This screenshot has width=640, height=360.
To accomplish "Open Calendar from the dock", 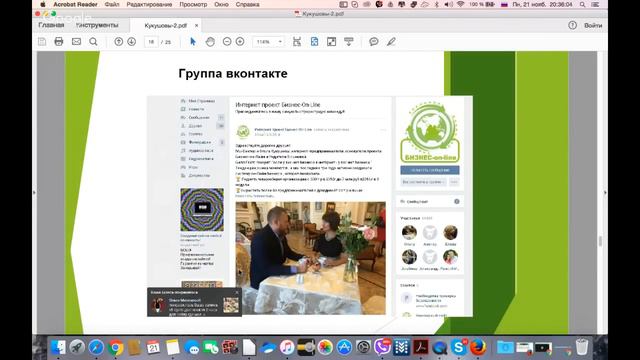I will click(x=153, y=347).
